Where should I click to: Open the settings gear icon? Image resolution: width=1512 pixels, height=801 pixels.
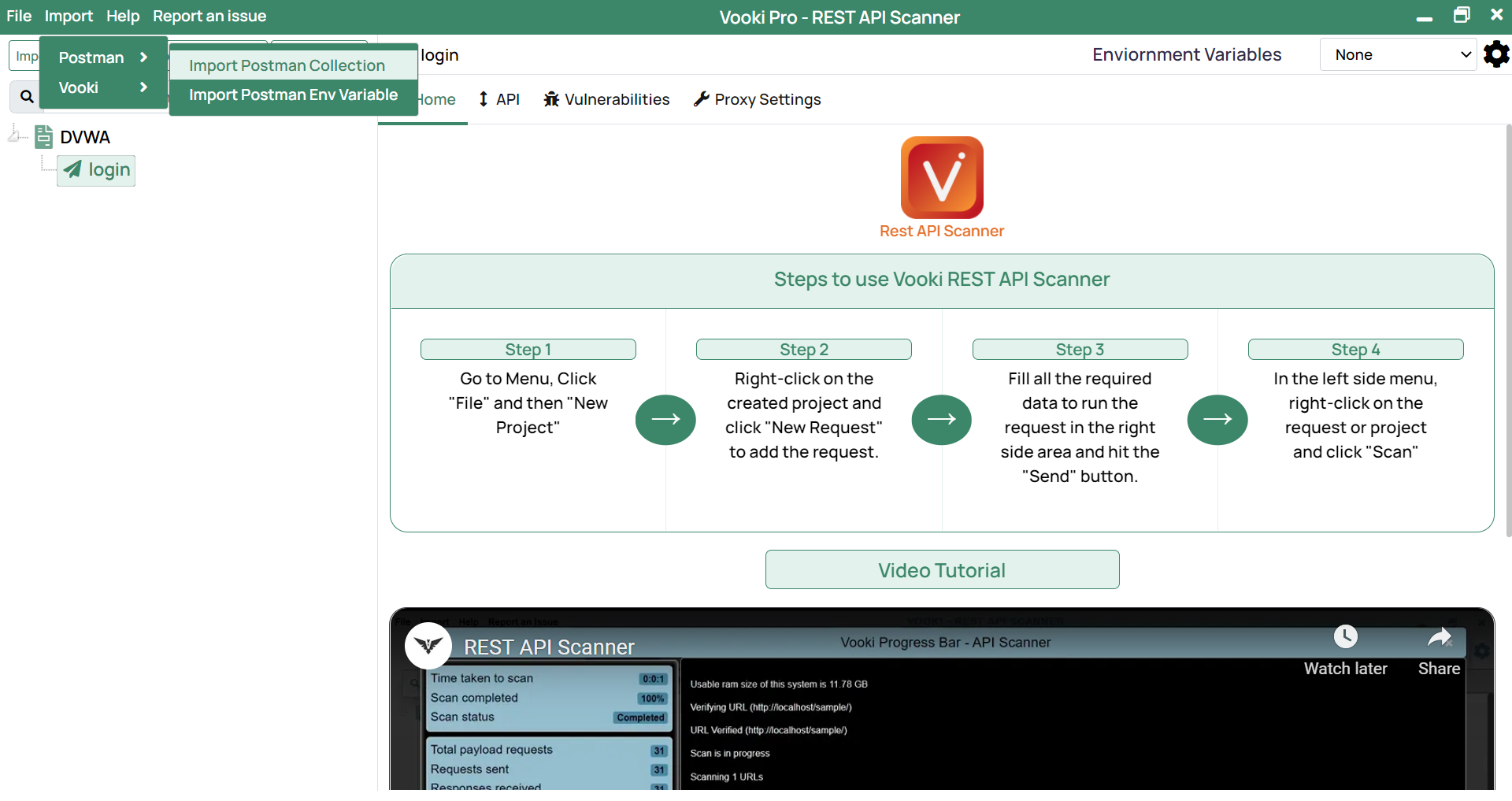point(1496,54)
